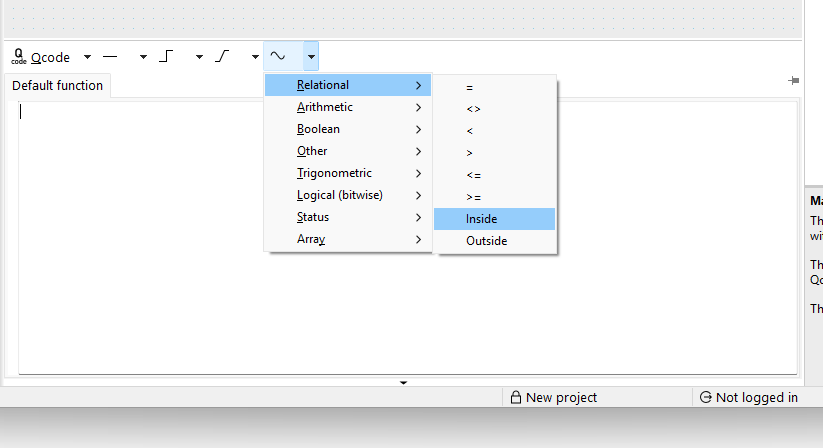Image resolution: width=823 pixels, height=448 pixels.
Task: Click the Qcode toolbar button
Action: 40,57
